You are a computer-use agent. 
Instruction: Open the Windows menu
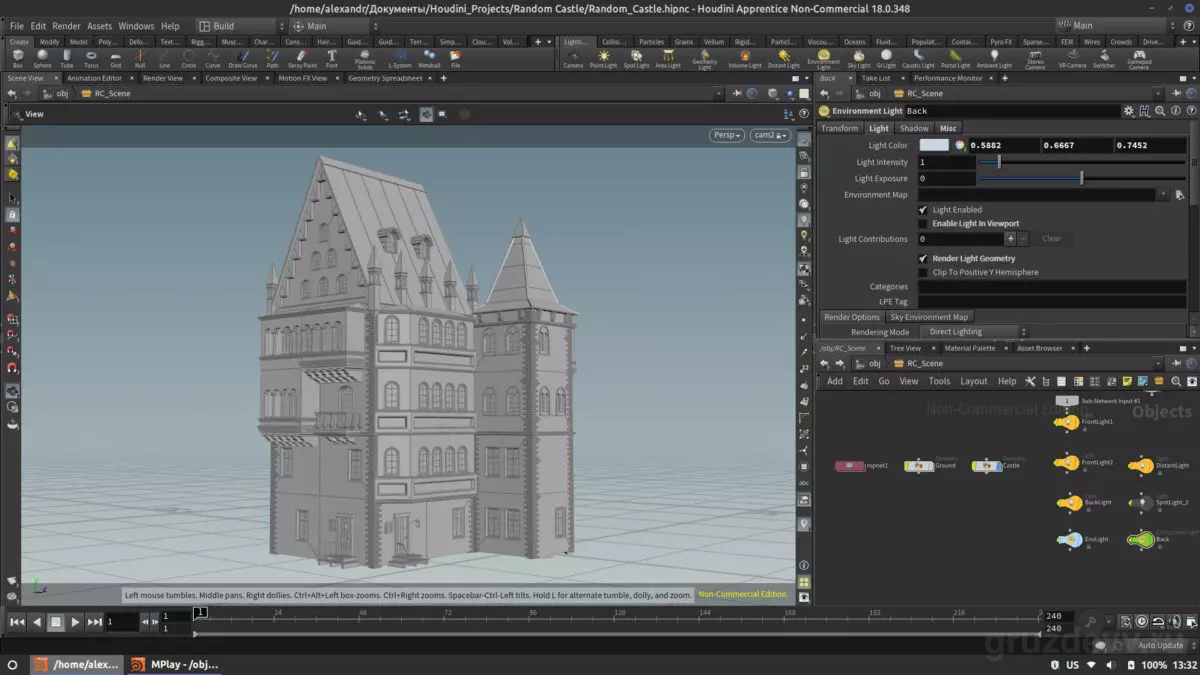(136, 26)
